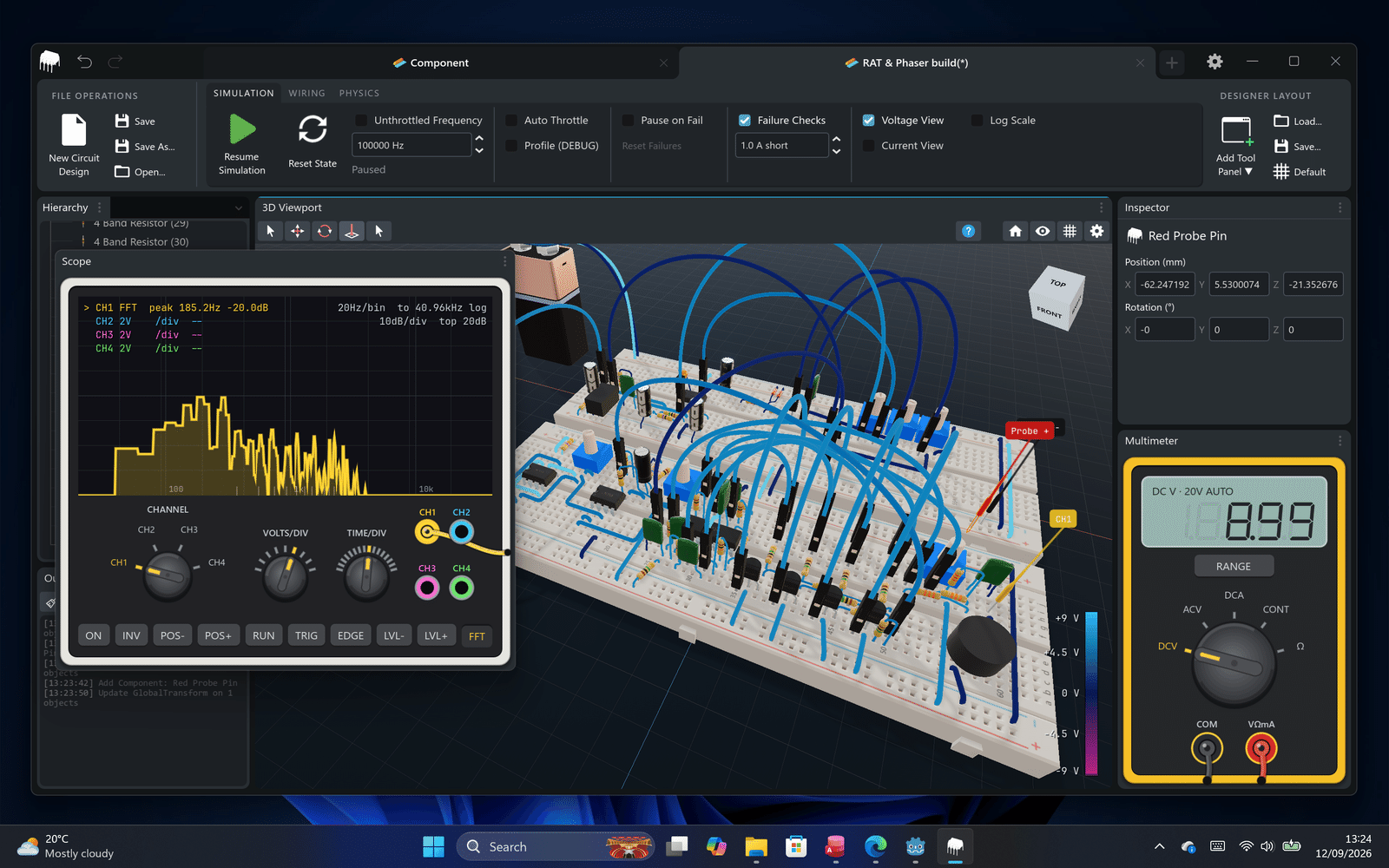Screen dimensions: 1389x868
Task: Click the Default layout grid icon
Action: (1281, 172)
